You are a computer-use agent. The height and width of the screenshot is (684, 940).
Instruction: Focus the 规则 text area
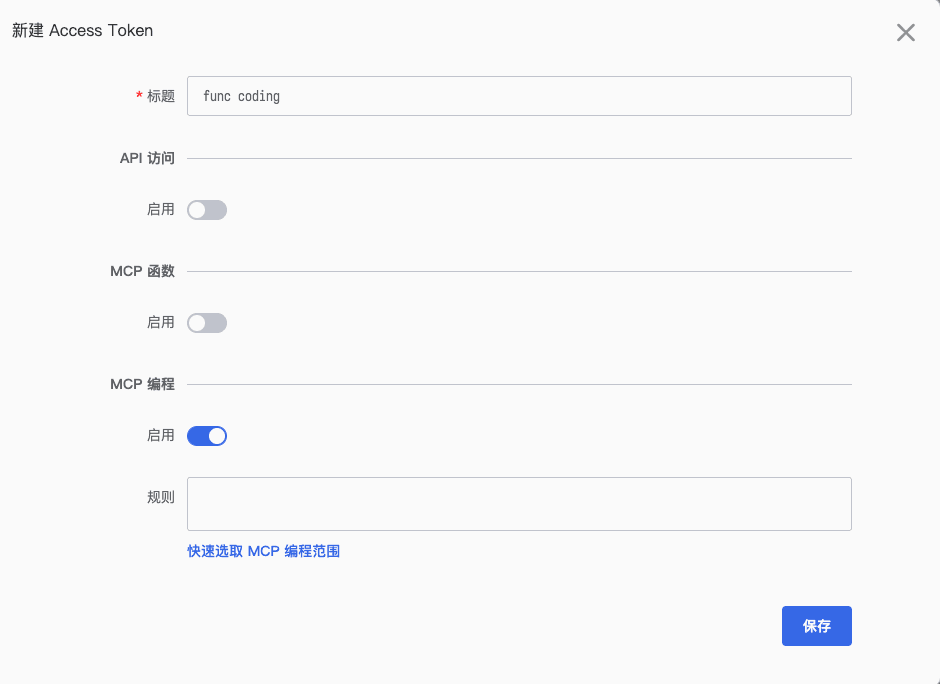pos(519,504)
